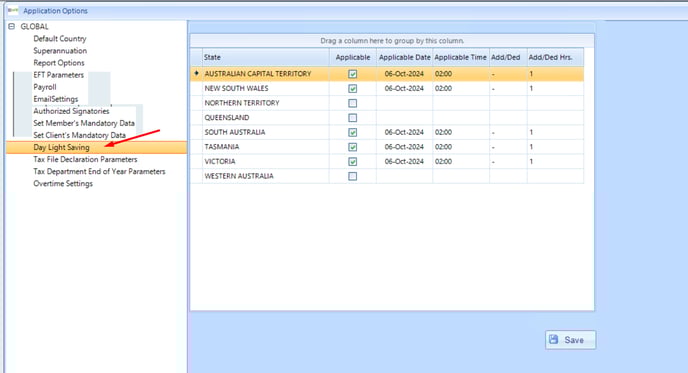Select EmailSettings in the tree
Image resolution: width=688 pixels, height=373 pixels.
click(x=56, y=99)
